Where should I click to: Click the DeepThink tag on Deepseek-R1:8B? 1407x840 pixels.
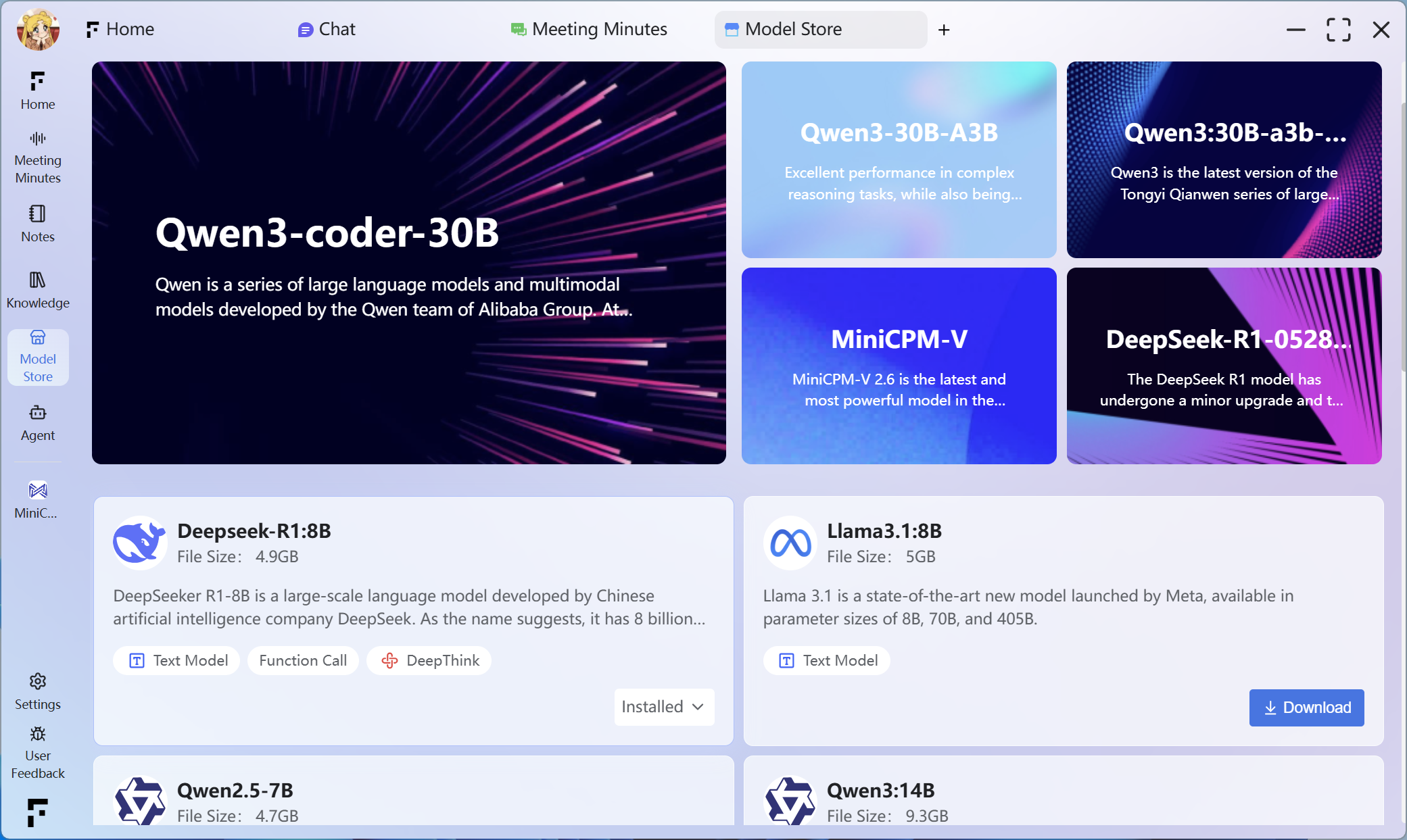[429, 660]
